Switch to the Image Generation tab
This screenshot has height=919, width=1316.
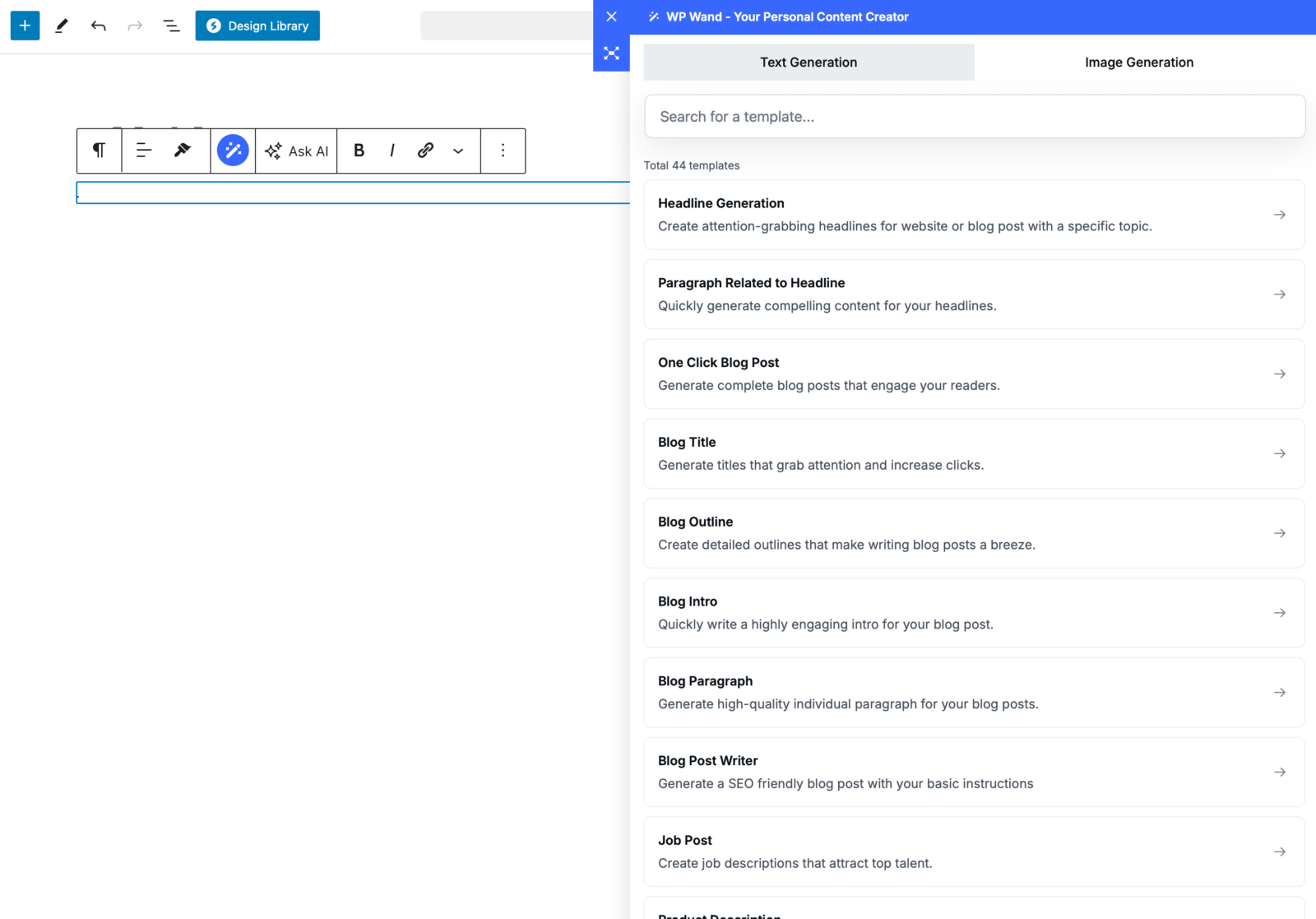[x=1138, y=62]
